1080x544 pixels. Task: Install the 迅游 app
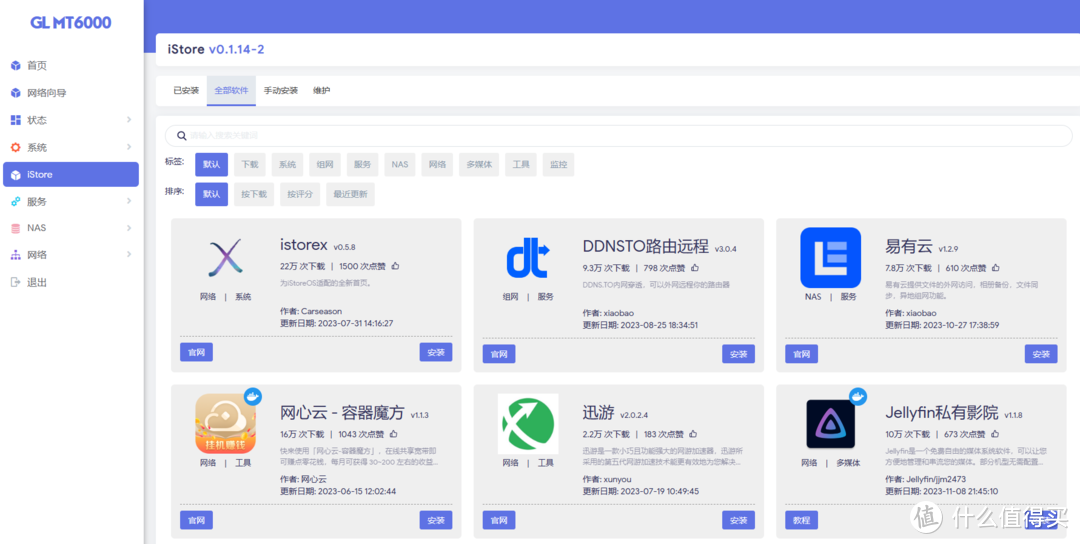click(738, 520)
